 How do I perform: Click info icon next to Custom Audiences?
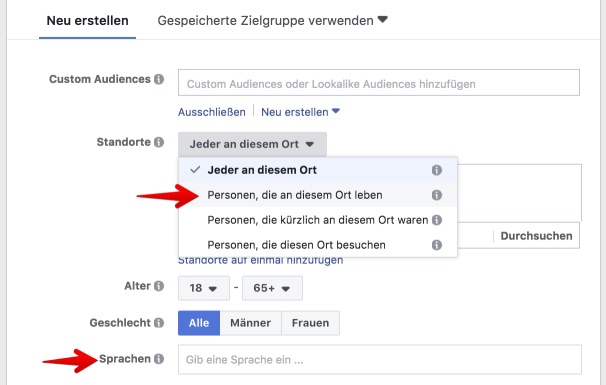[x=159, y=79]
